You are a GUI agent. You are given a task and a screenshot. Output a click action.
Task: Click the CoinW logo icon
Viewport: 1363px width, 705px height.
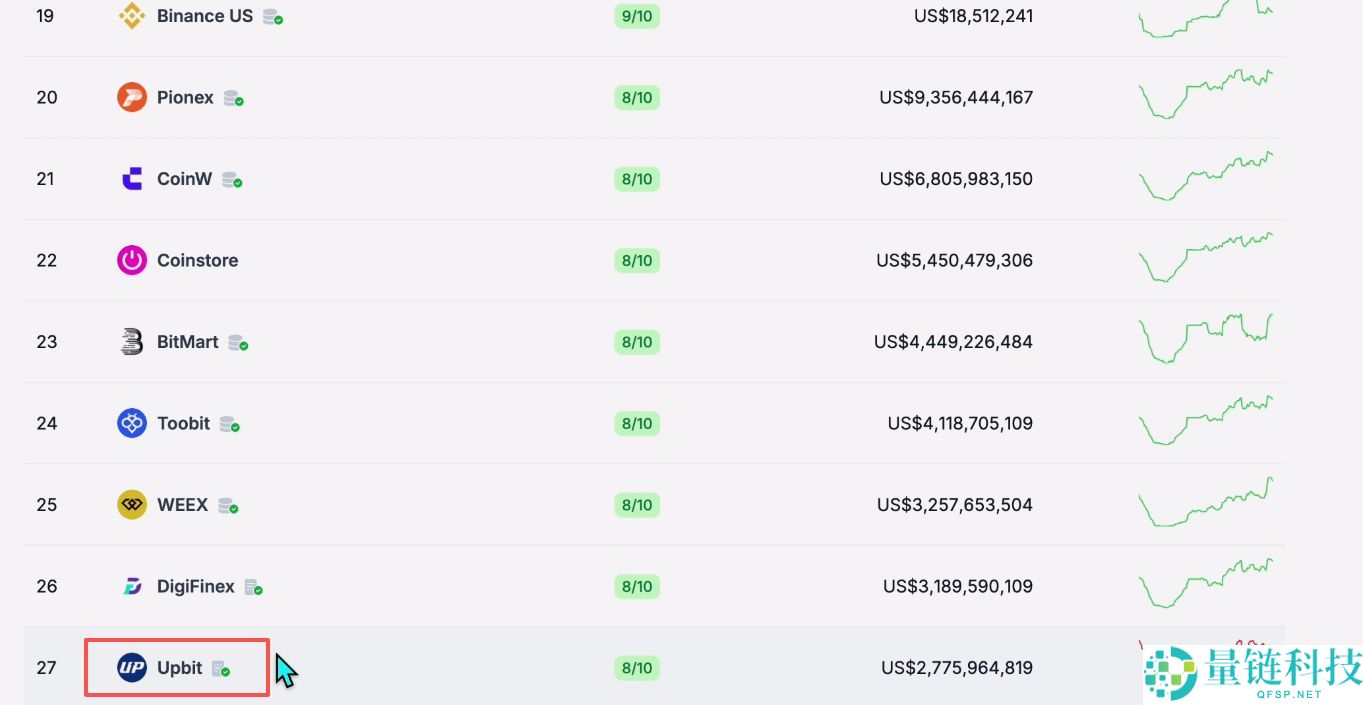(132, 179)
